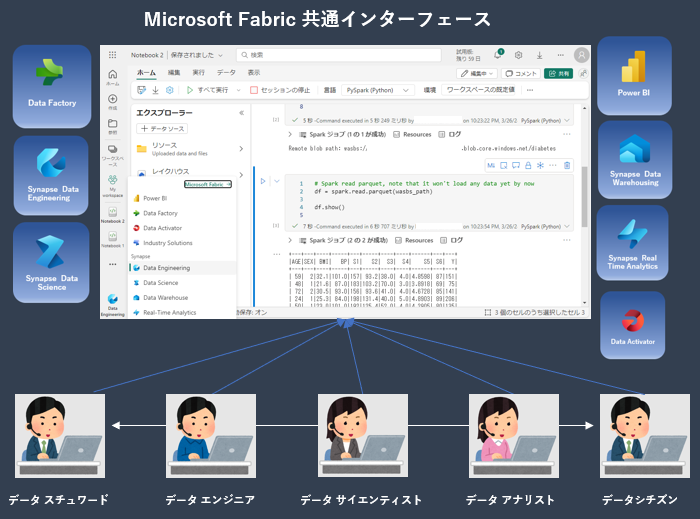
Task: Select the データ ribbon tab
Action: coord(226,72)
